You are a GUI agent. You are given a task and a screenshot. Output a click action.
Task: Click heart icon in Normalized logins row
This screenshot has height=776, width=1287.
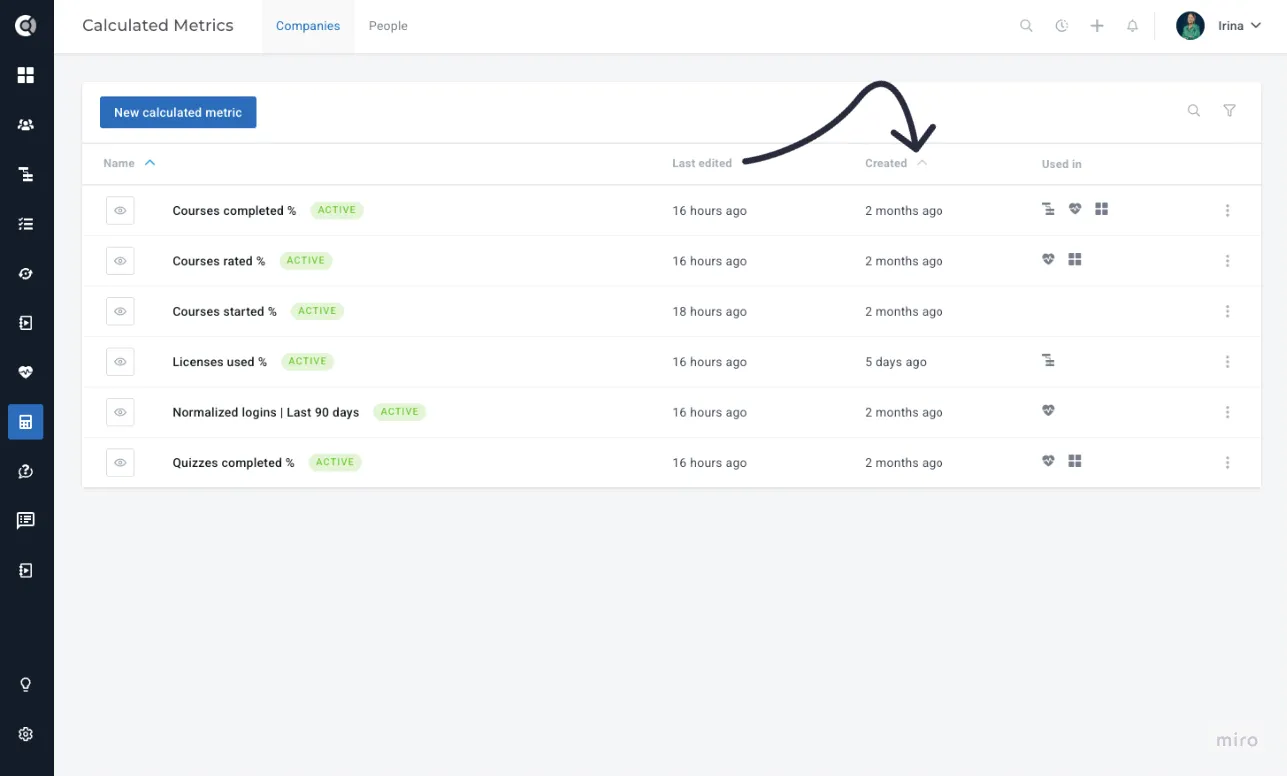point(1048,410)
